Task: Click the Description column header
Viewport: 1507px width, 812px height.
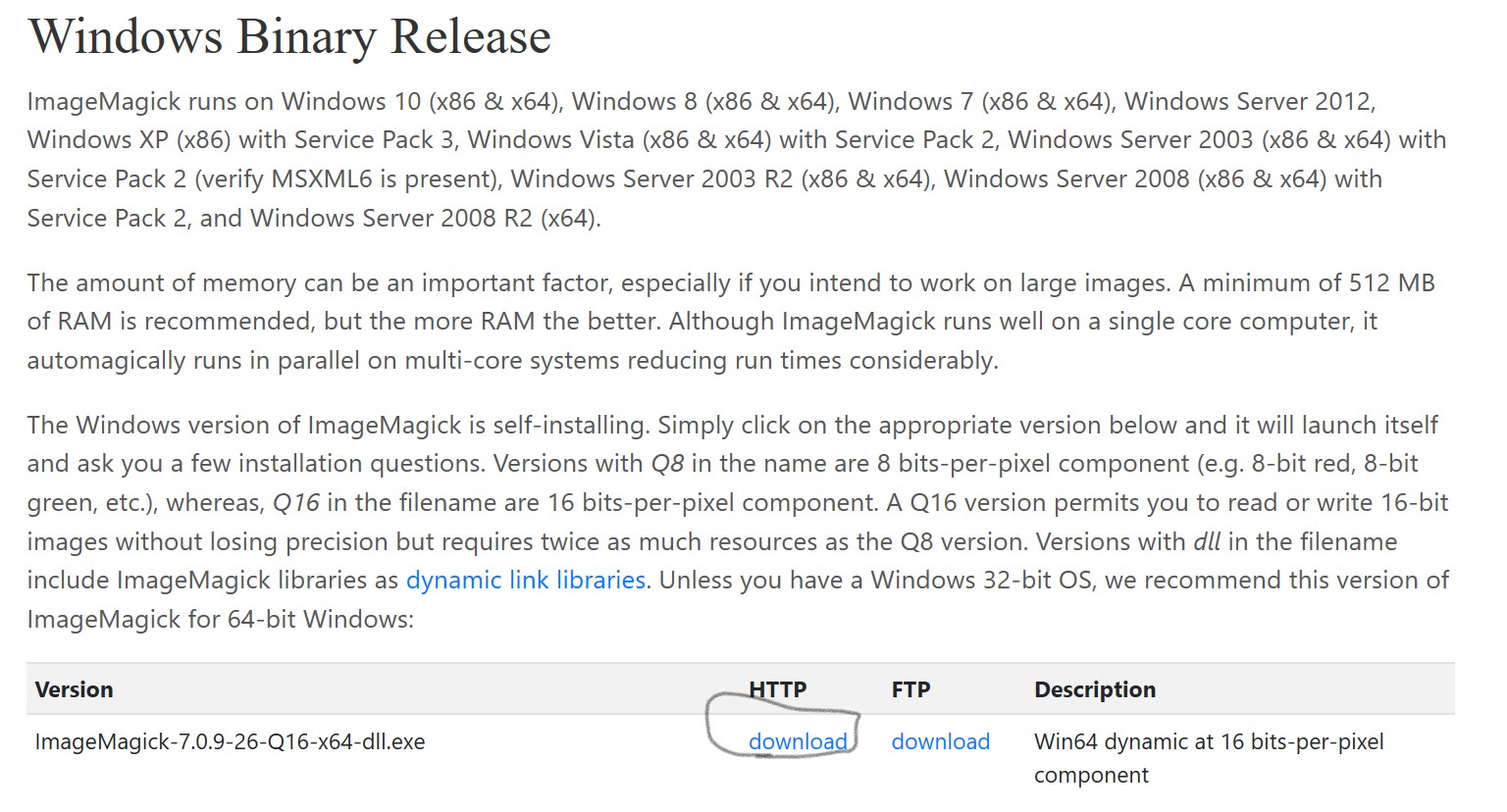Action: [1095, 689]
